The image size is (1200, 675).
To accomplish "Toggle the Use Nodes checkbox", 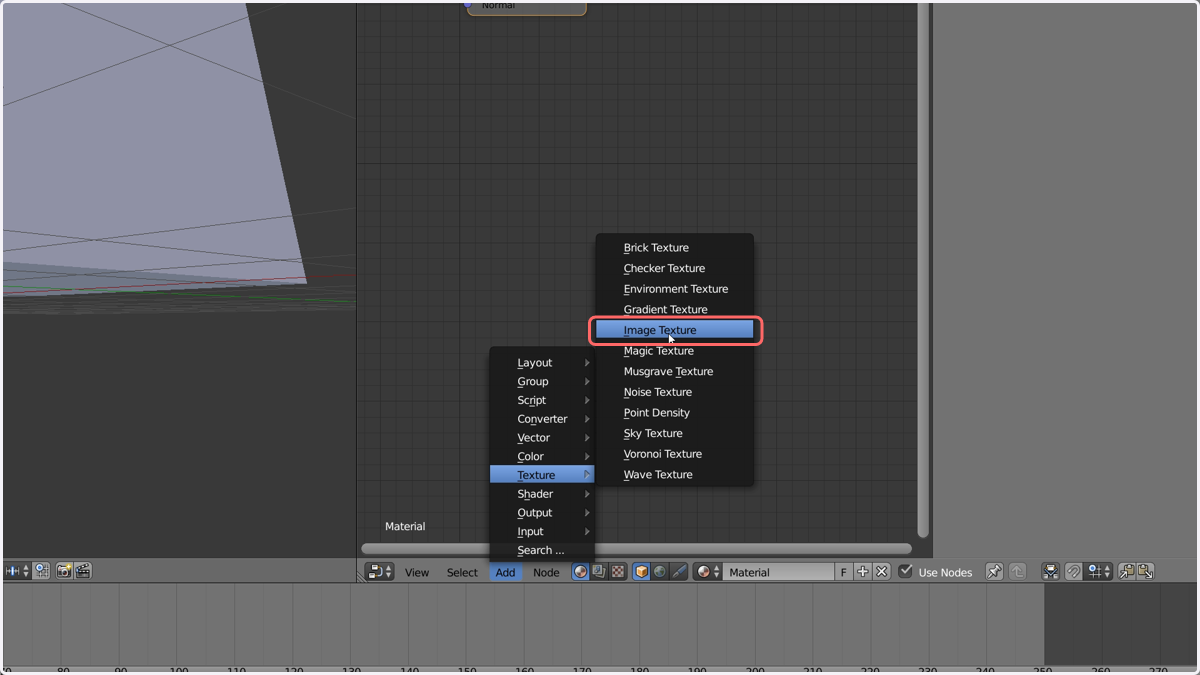I will click(x=906, y=572).
